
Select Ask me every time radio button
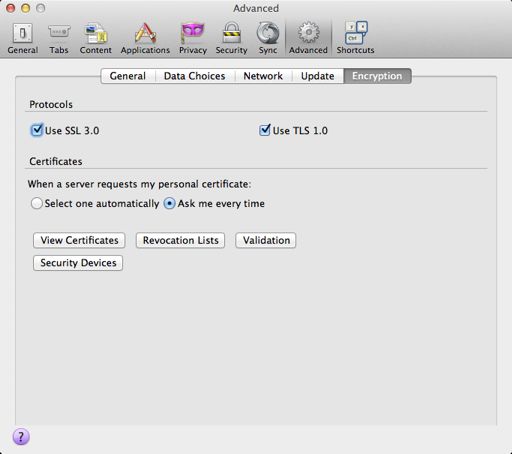pyautogui.click(x=169, y=203)
